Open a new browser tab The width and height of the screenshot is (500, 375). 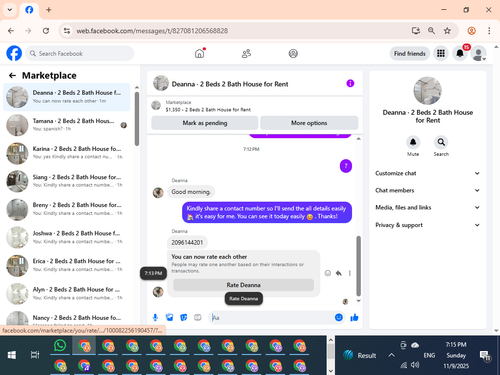49,10
